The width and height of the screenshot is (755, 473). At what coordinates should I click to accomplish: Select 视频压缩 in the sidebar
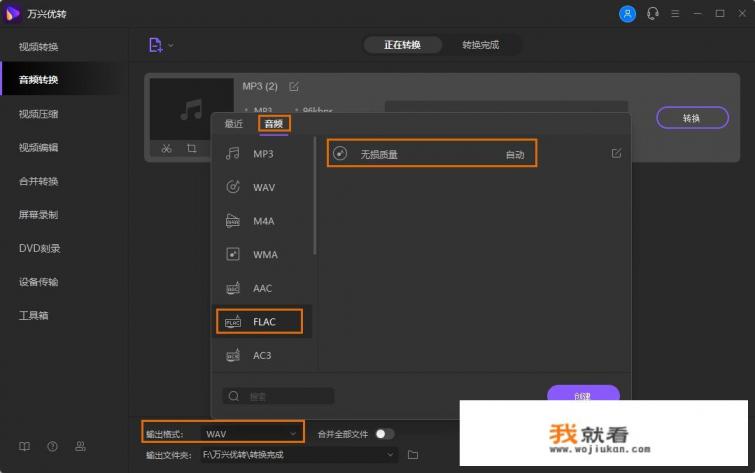[38, 114]
